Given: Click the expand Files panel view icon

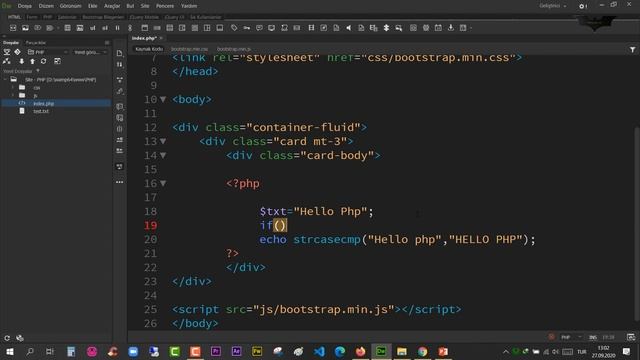Looking at the screenshot, I should pyautogui.click(x=57, y=61).
